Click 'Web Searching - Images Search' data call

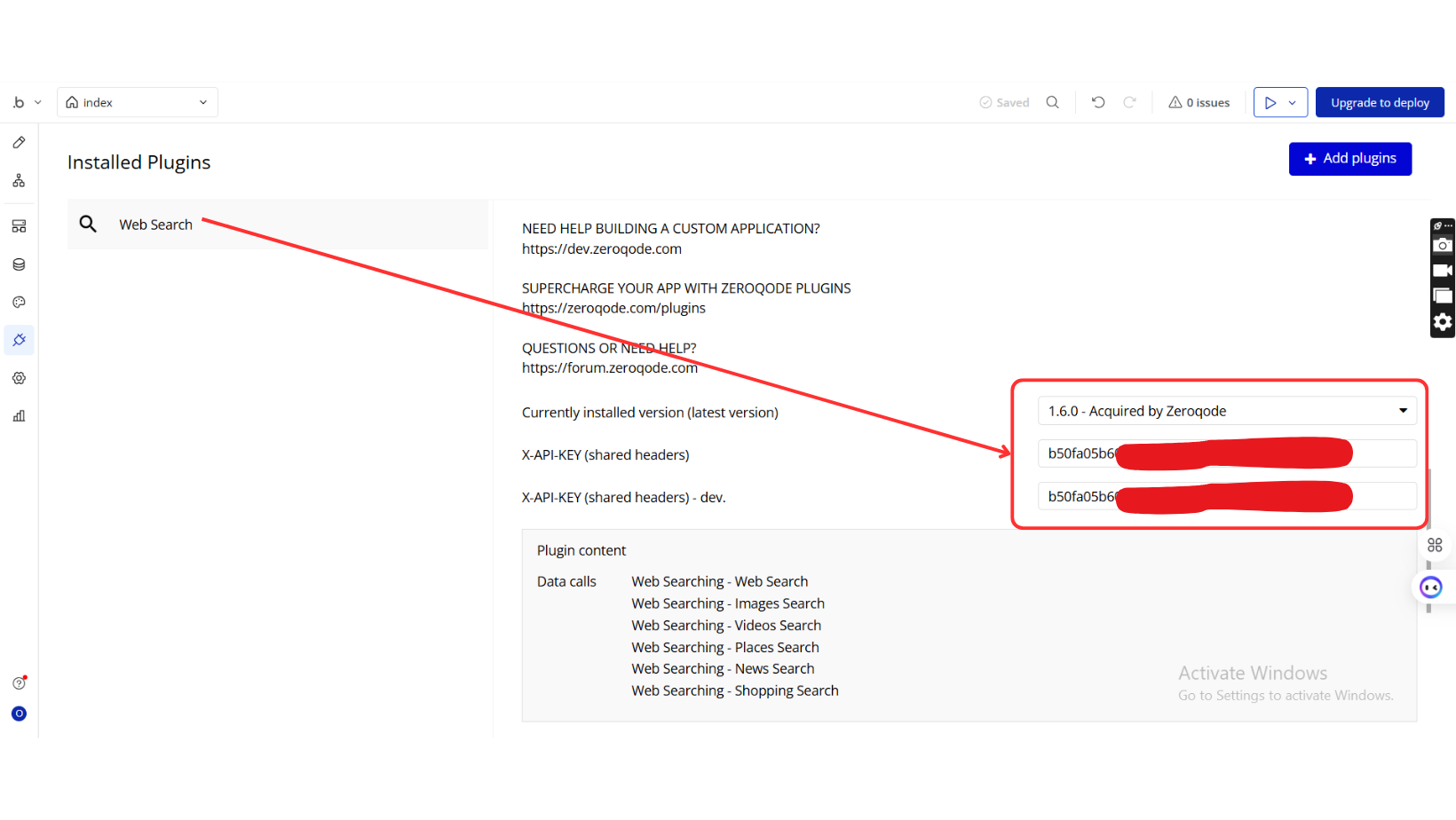coord(728,603)
